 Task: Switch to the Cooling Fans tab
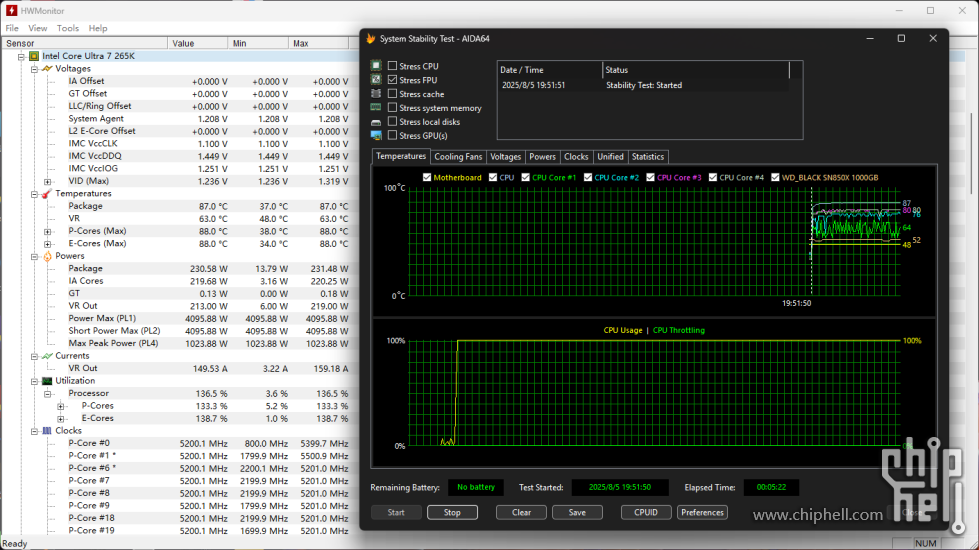pyautogui.click(x=458, y=157)
